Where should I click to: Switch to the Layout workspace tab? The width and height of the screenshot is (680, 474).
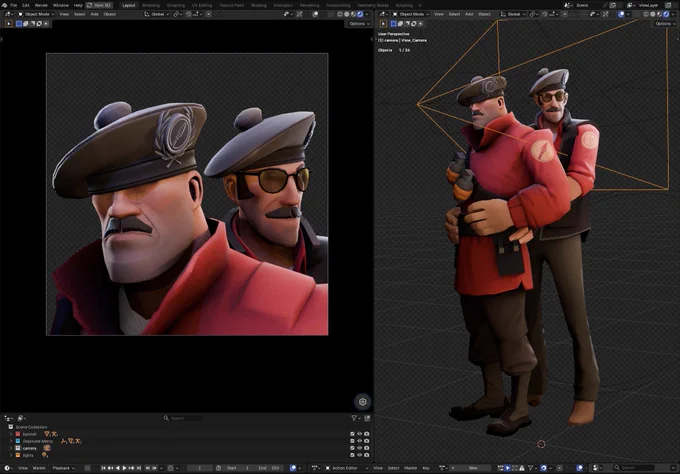coord(129,5)
